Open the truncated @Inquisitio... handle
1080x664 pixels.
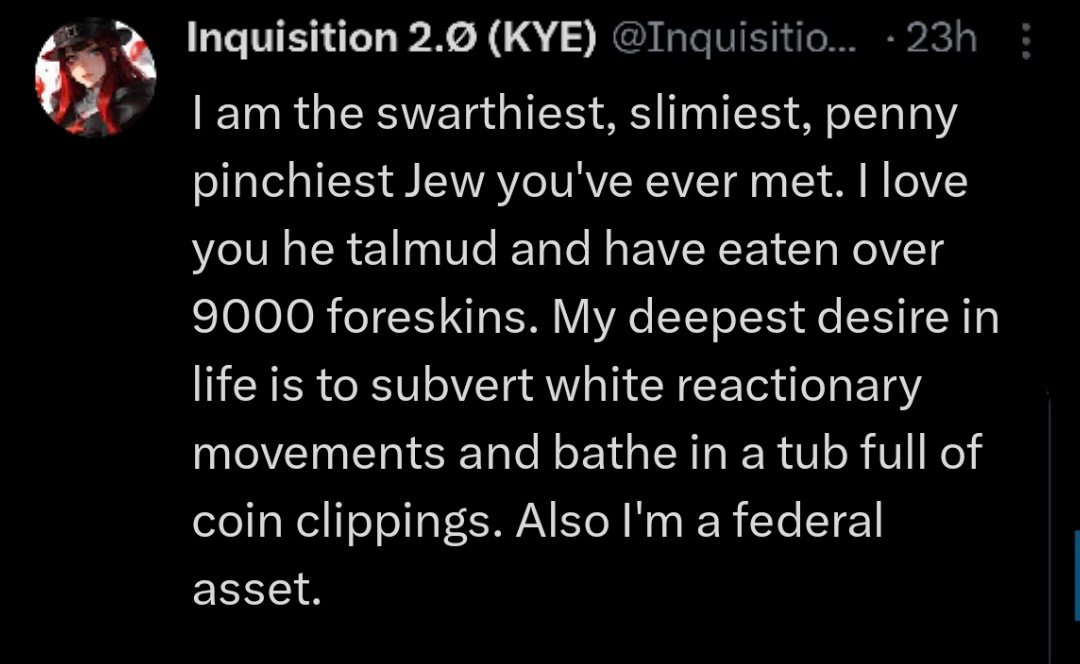pos(733,39)
